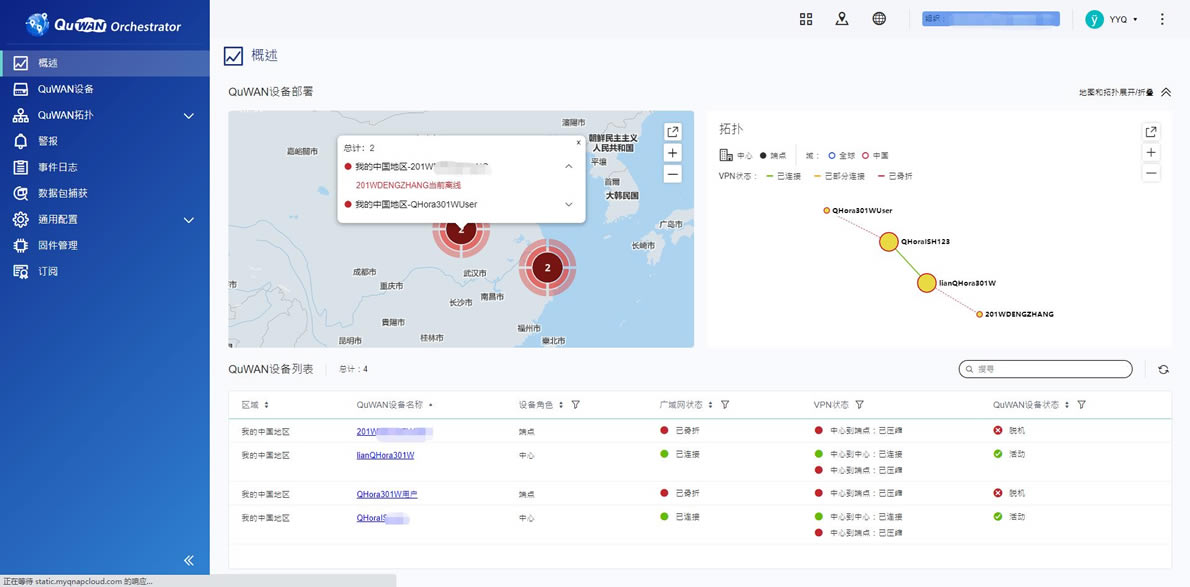The height and width of the screenshot is (587, 1190).
Task: Click the 总计：4 device count text
Action: (354, 369)
